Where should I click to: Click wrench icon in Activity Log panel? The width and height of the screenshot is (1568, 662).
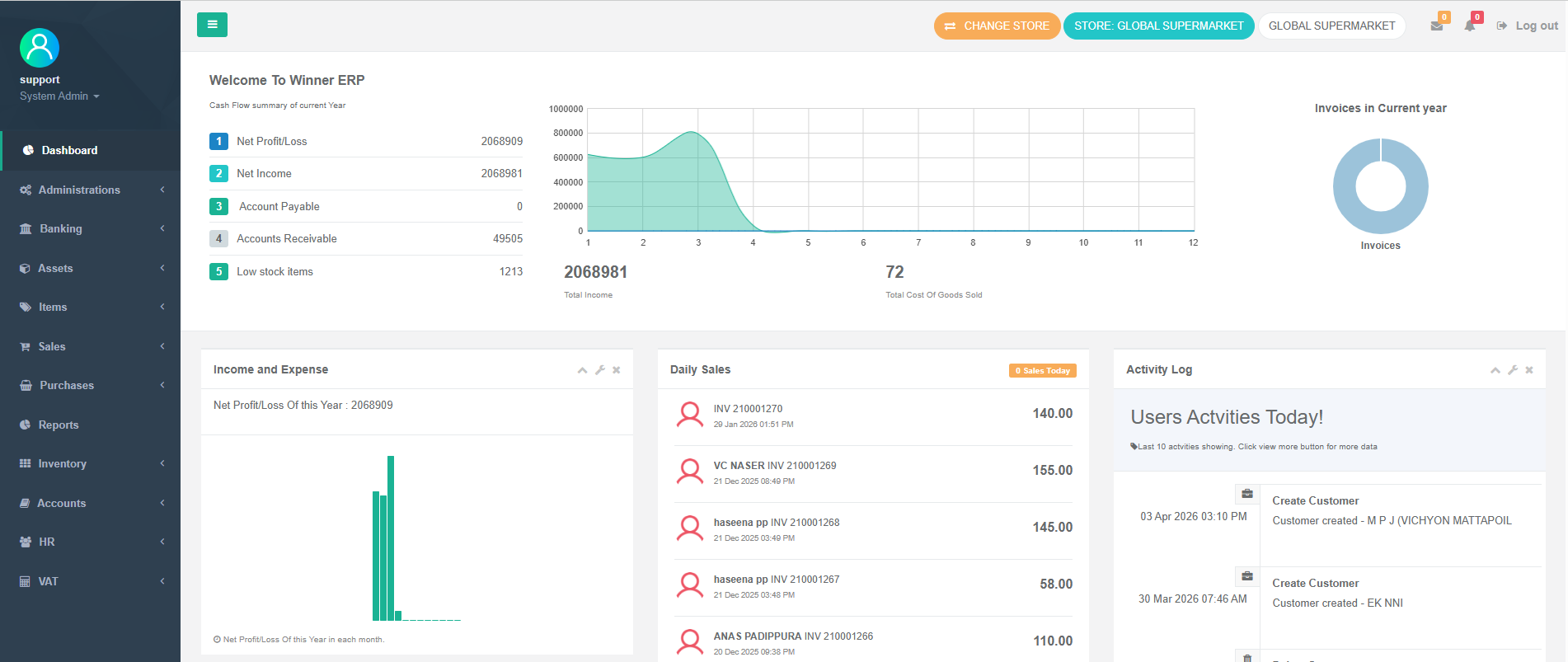click(x=1513, y=370)
